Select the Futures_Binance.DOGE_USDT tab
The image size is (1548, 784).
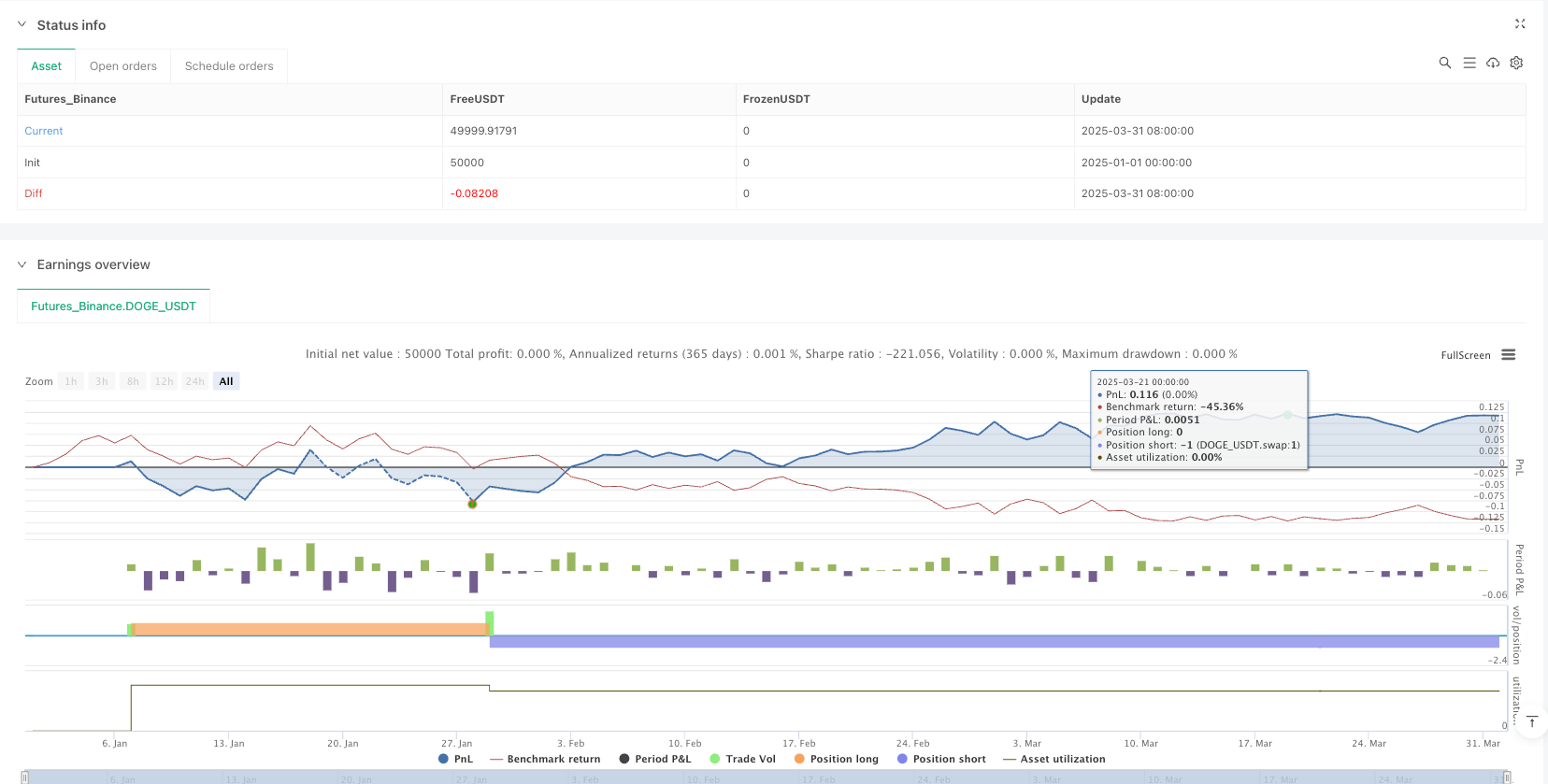[x=113, y=306]
